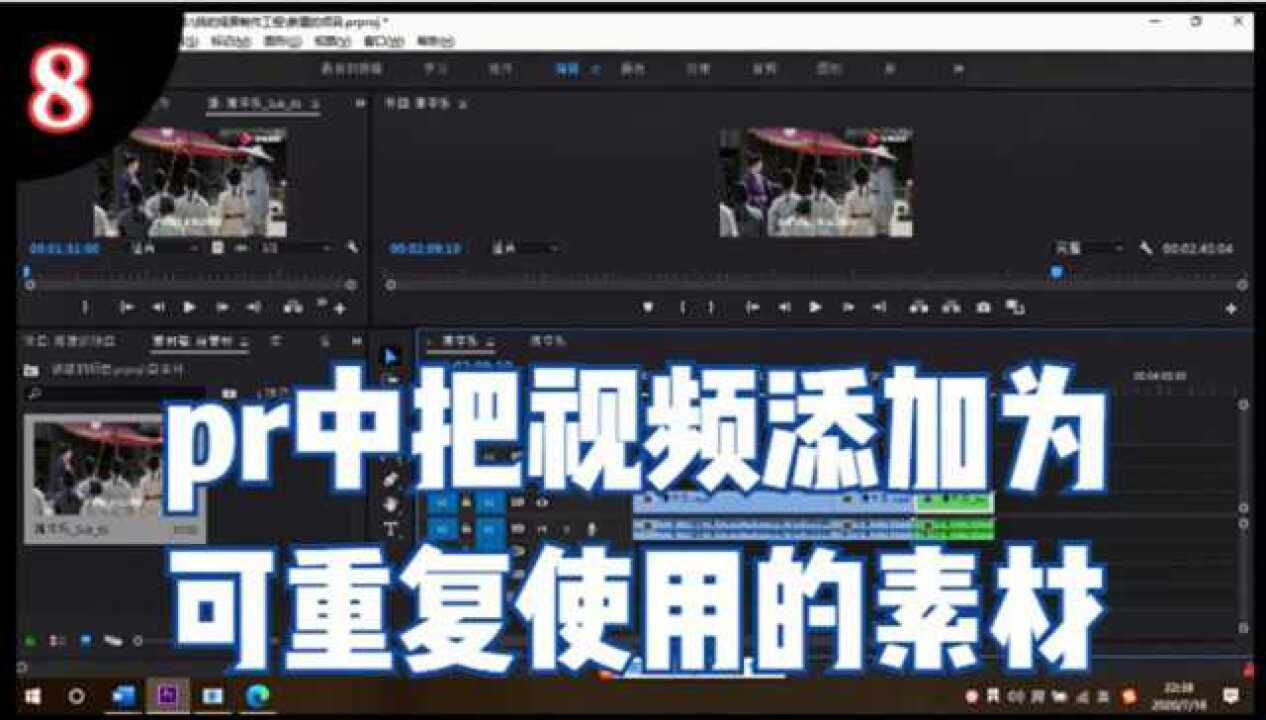Switch bin to Icon View

pyautogui.click(x=85, y=640)
